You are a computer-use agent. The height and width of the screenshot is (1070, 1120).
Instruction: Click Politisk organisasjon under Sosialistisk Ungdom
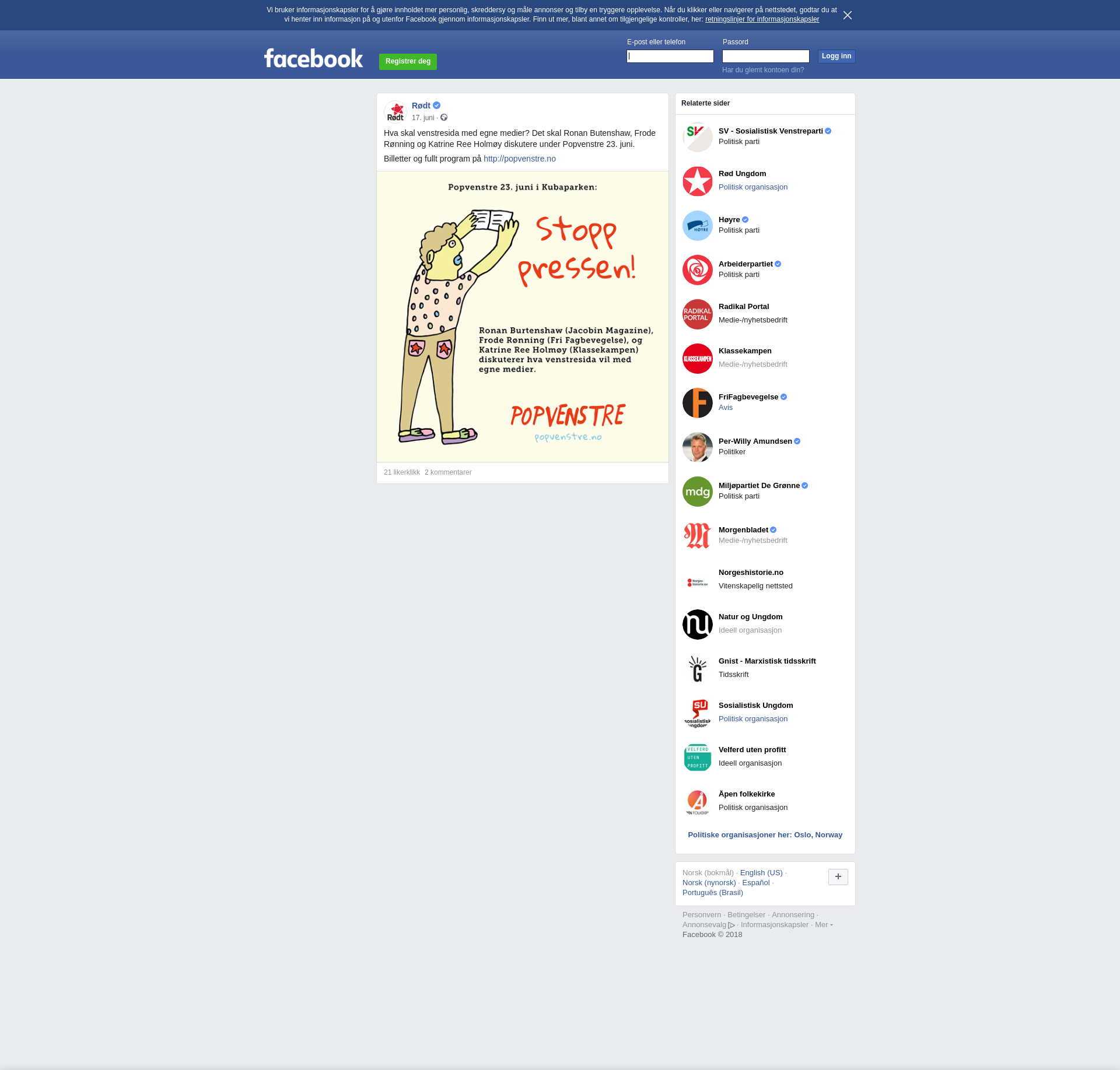point(753,719)
